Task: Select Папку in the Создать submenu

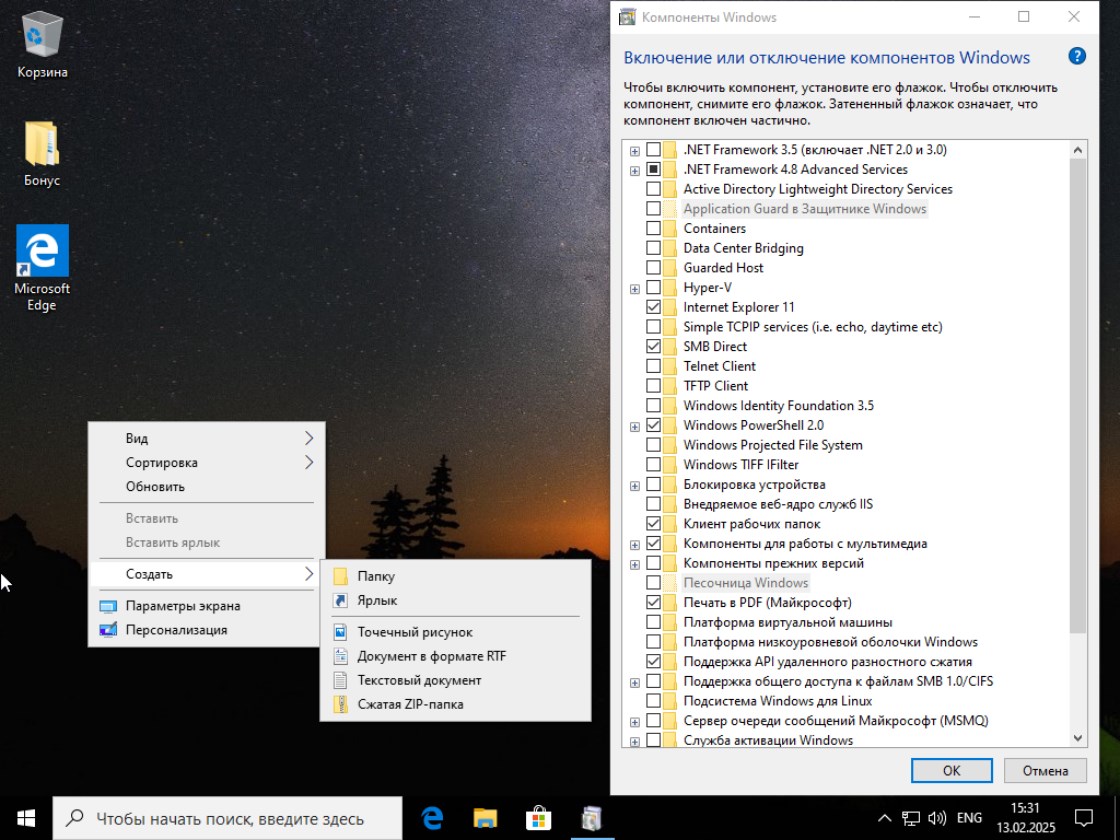Action: [376, 576]
